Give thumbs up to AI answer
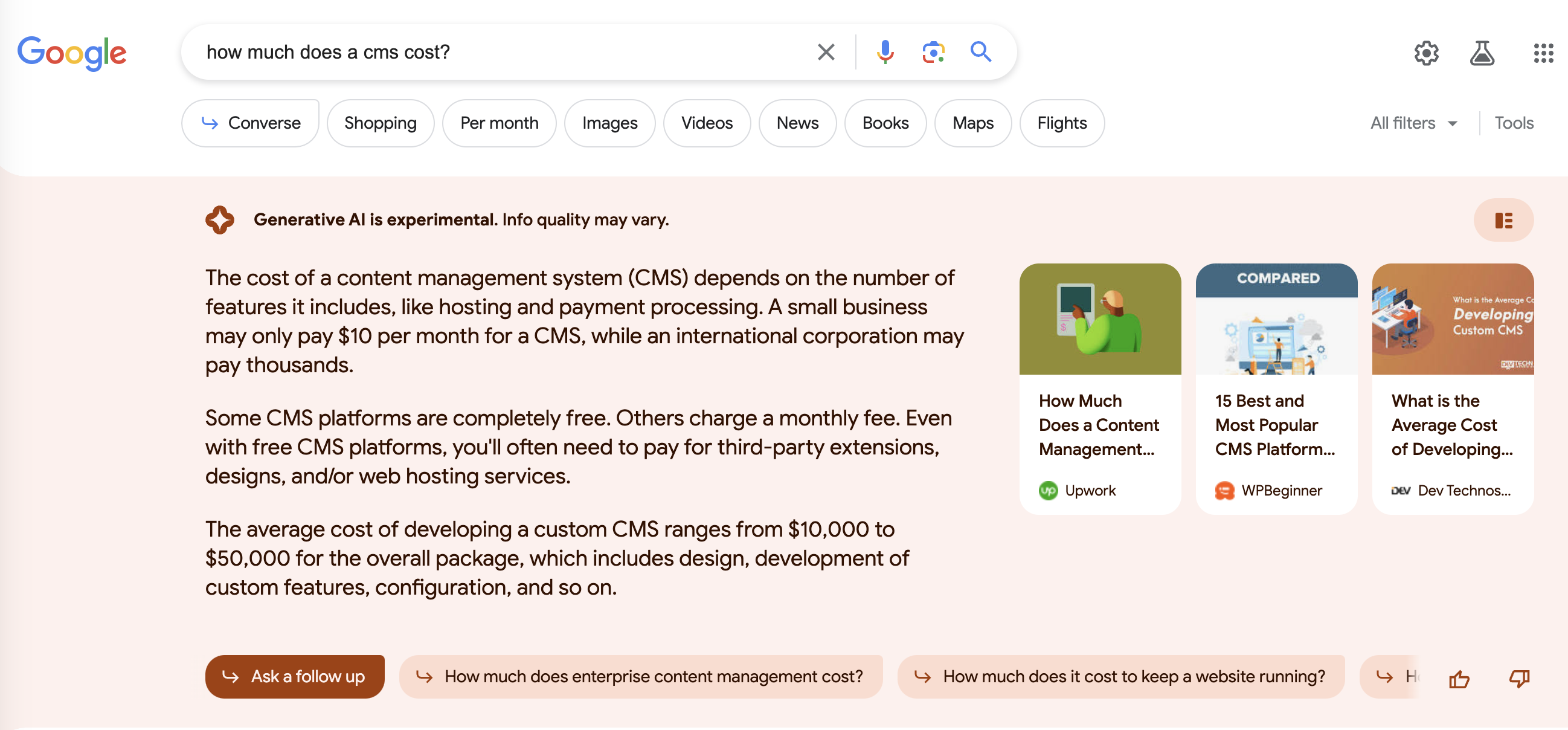This screenshot has height=730, width=1568. pos(1459,678)
